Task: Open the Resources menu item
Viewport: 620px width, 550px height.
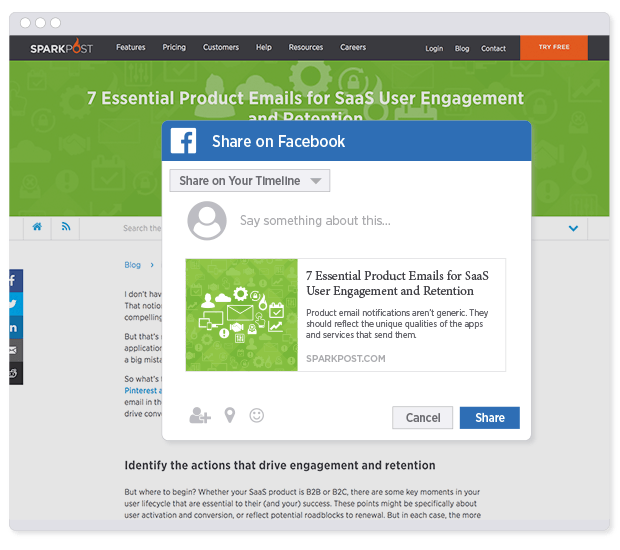Action: tap(306, 47)
